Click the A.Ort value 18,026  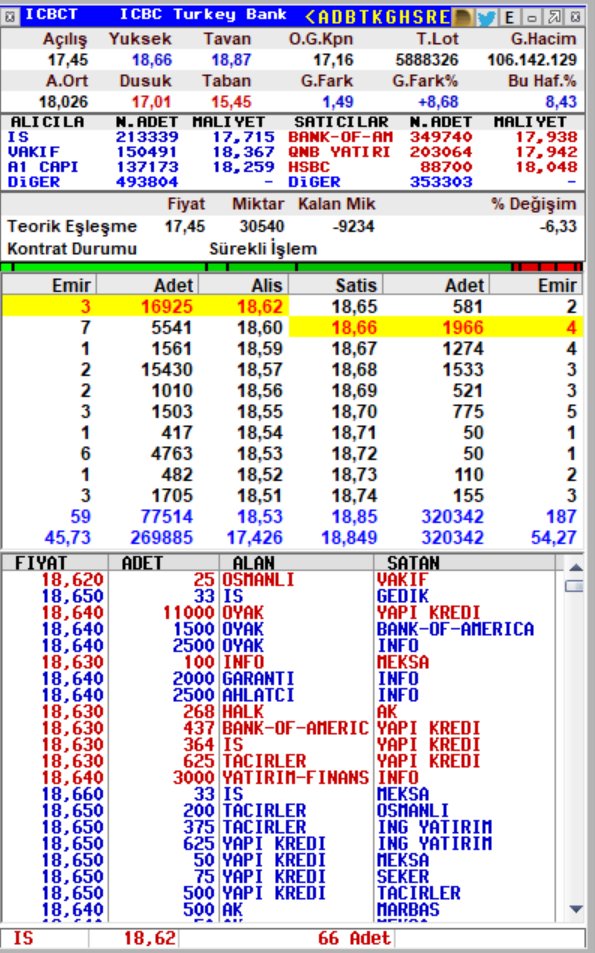(x=63, y=101)
